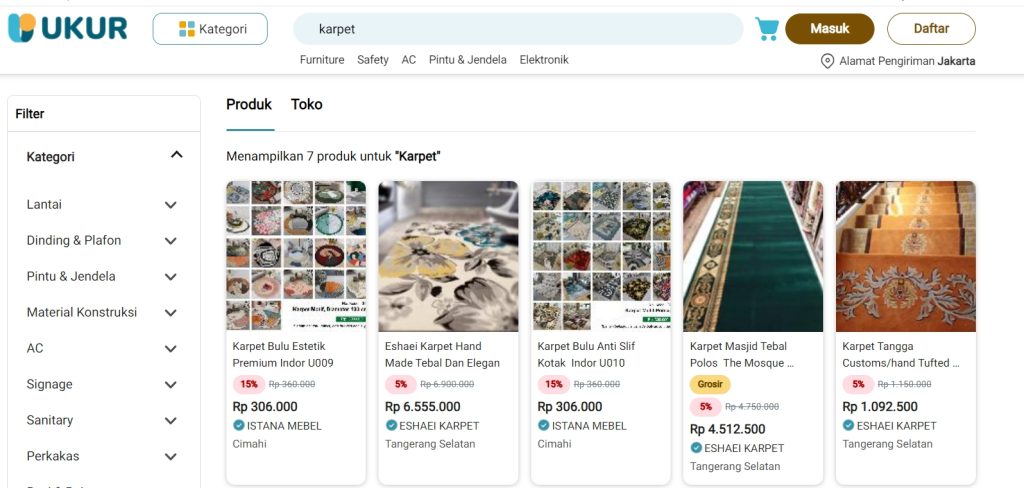Click 15% discount badge on Karpet Bulu Estetik
Screen dimensions: 1024x488
coord(249,384)
